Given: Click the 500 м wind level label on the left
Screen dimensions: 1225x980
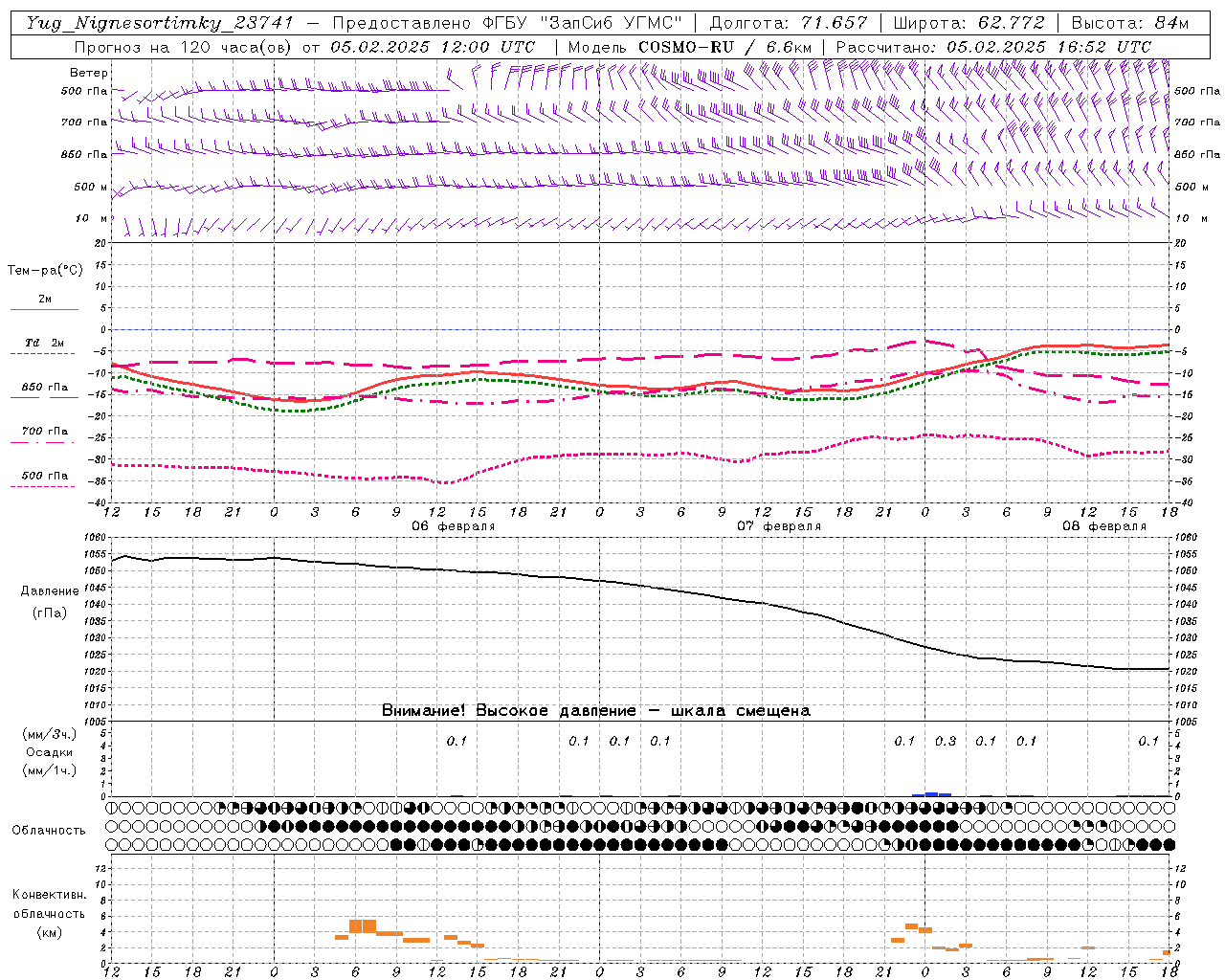Looking at the screenshot, I should point(92,187).
